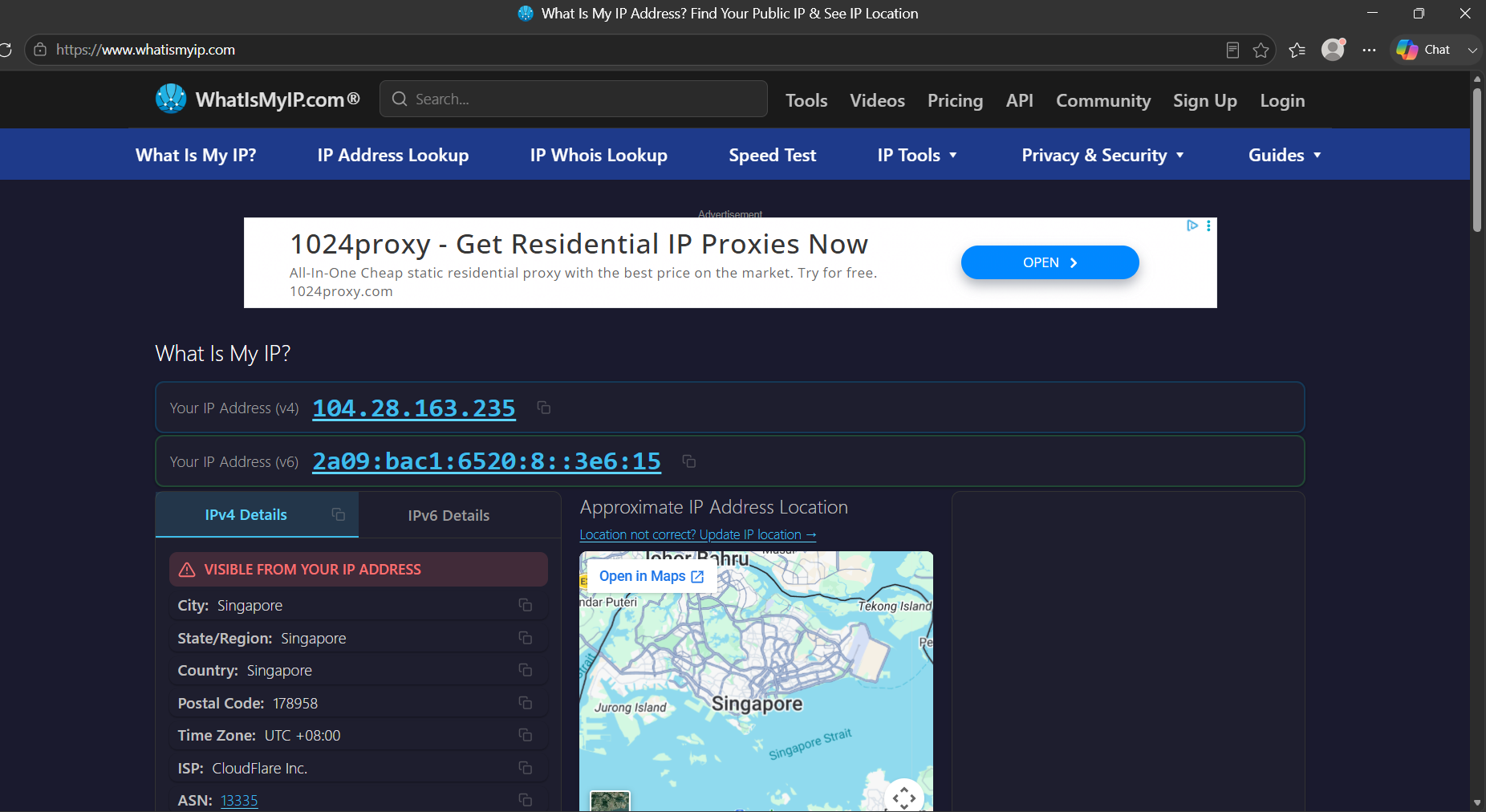Screen dimensions: 1486x812
Task: Switch map layer via satellite thumbnail
Action: (x=610, y=801)
